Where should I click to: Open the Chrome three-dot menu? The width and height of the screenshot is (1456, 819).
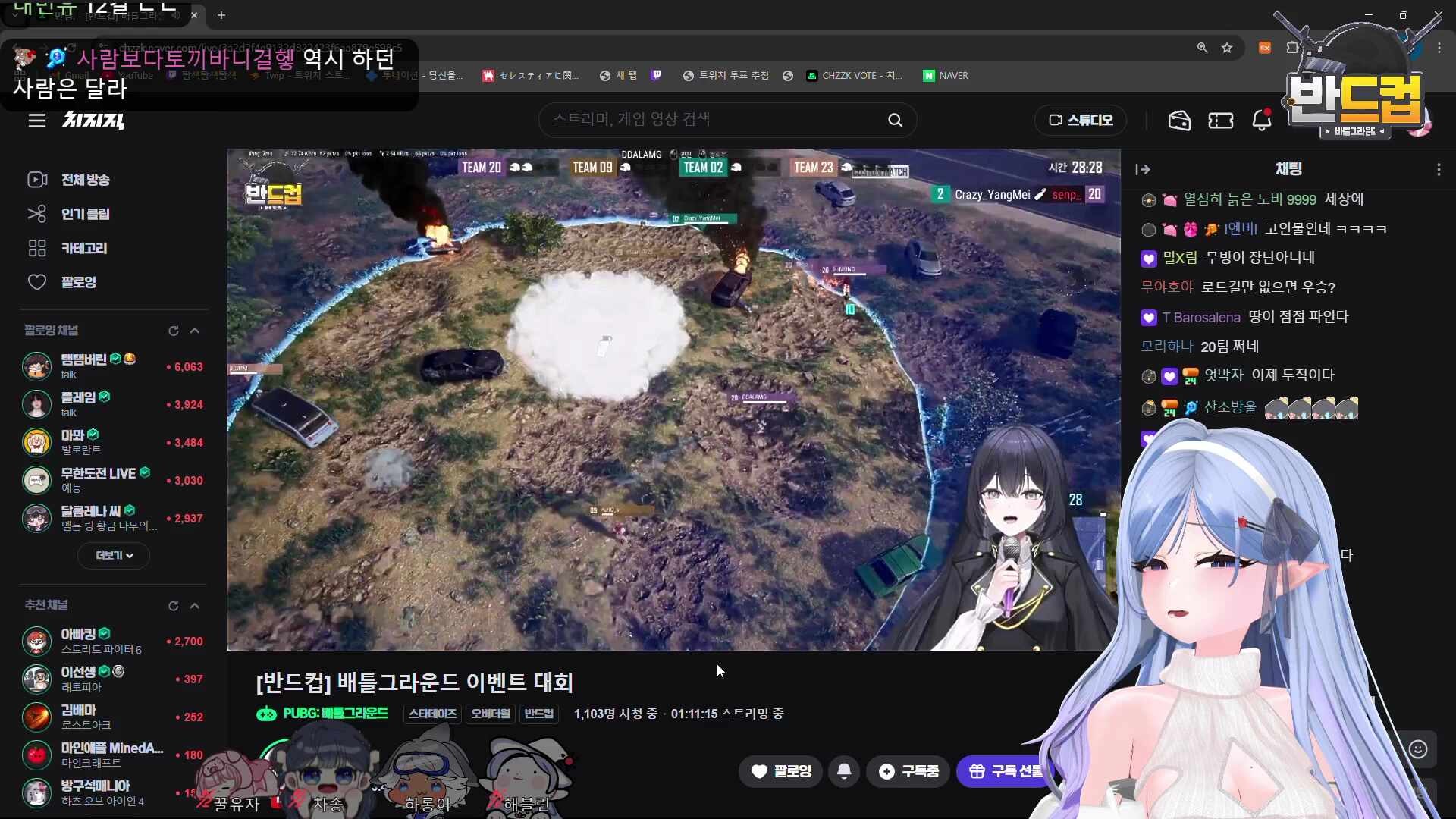1439,48
